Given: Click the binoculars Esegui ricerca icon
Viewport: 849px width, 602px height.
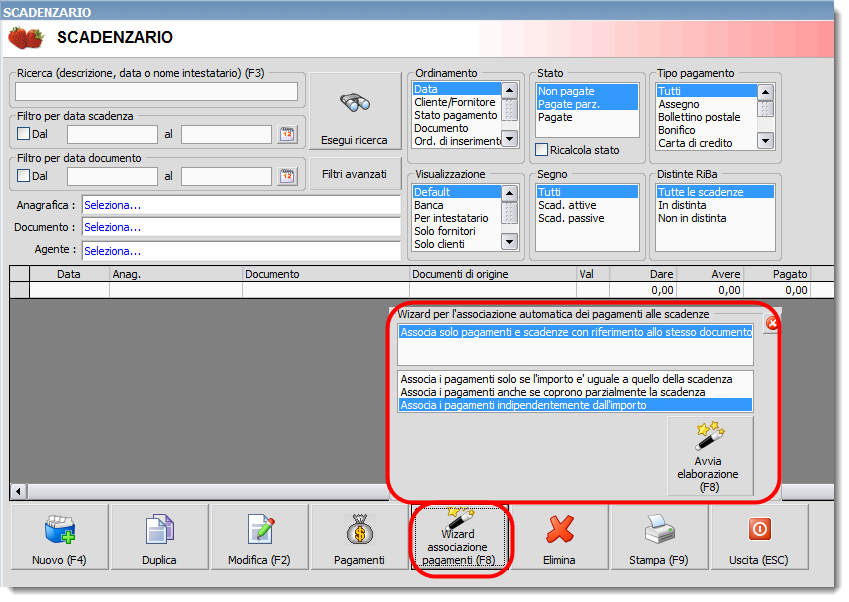Looking at the screenshot, I should (355, 102).
